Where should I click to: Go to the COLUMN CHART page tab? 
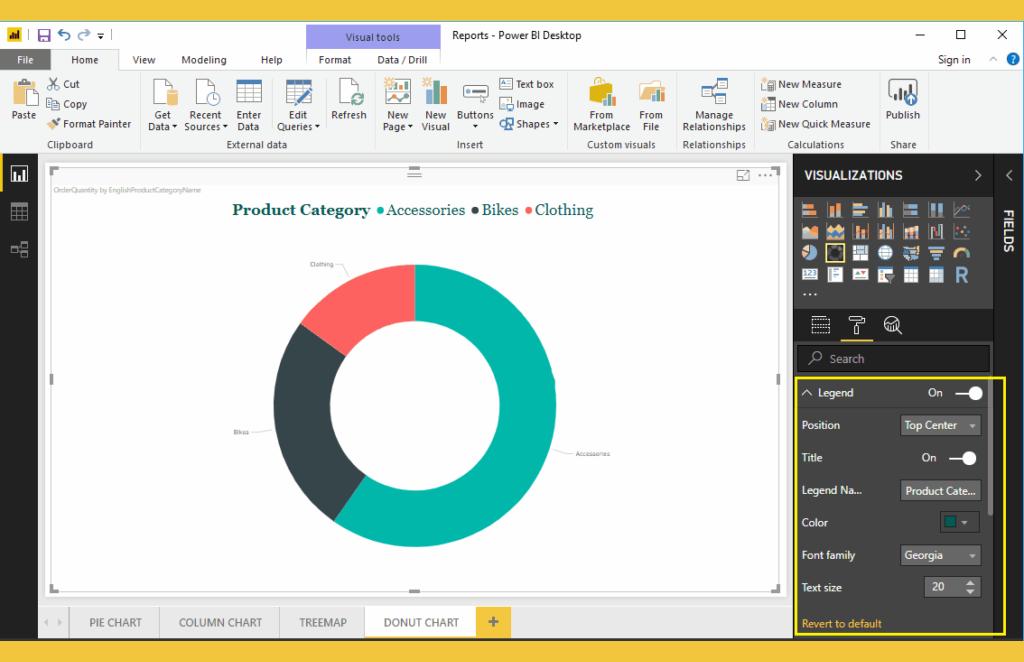click(220, 622)
